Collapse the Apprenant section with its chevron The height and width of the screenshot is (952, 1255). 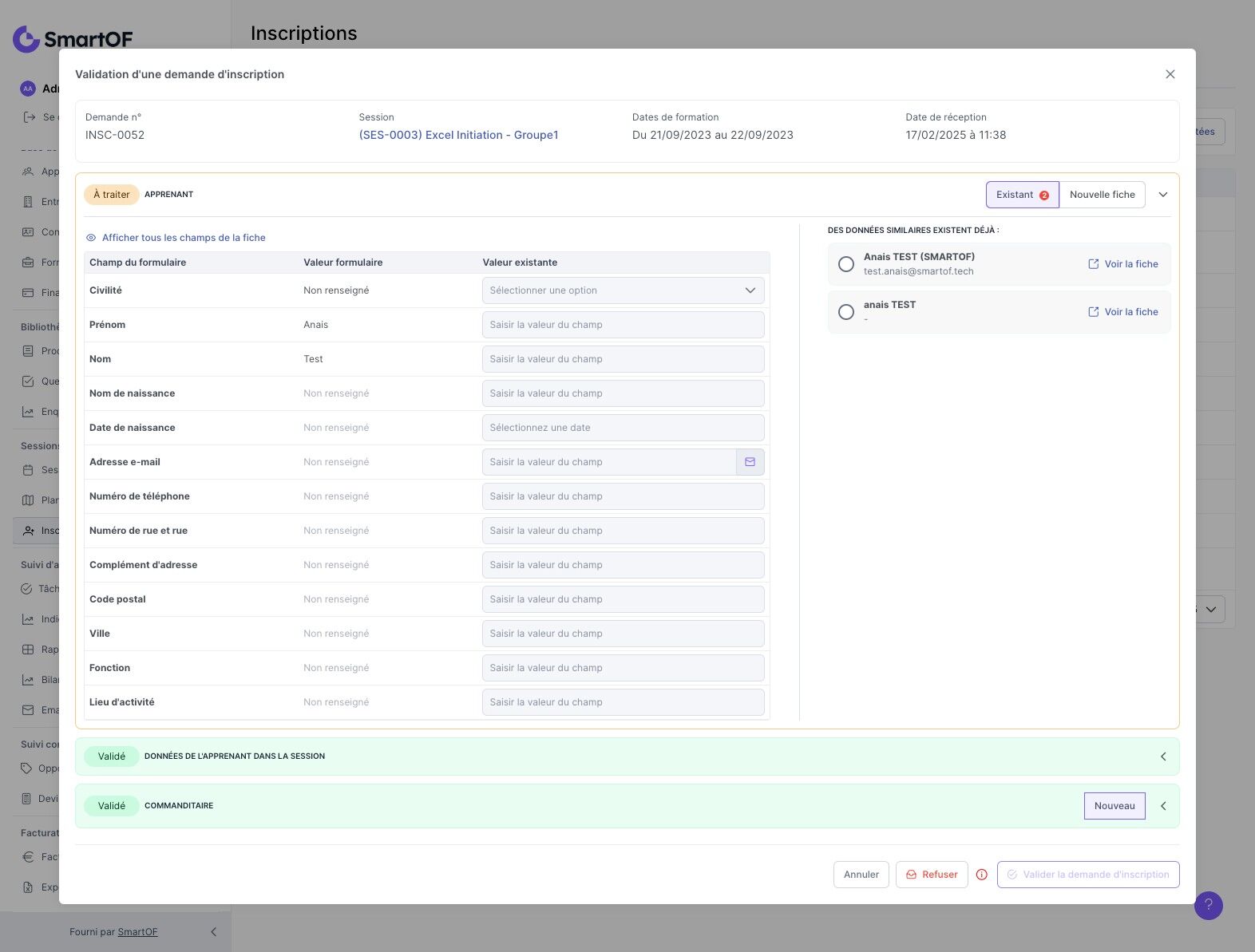tap(1163, 195)
